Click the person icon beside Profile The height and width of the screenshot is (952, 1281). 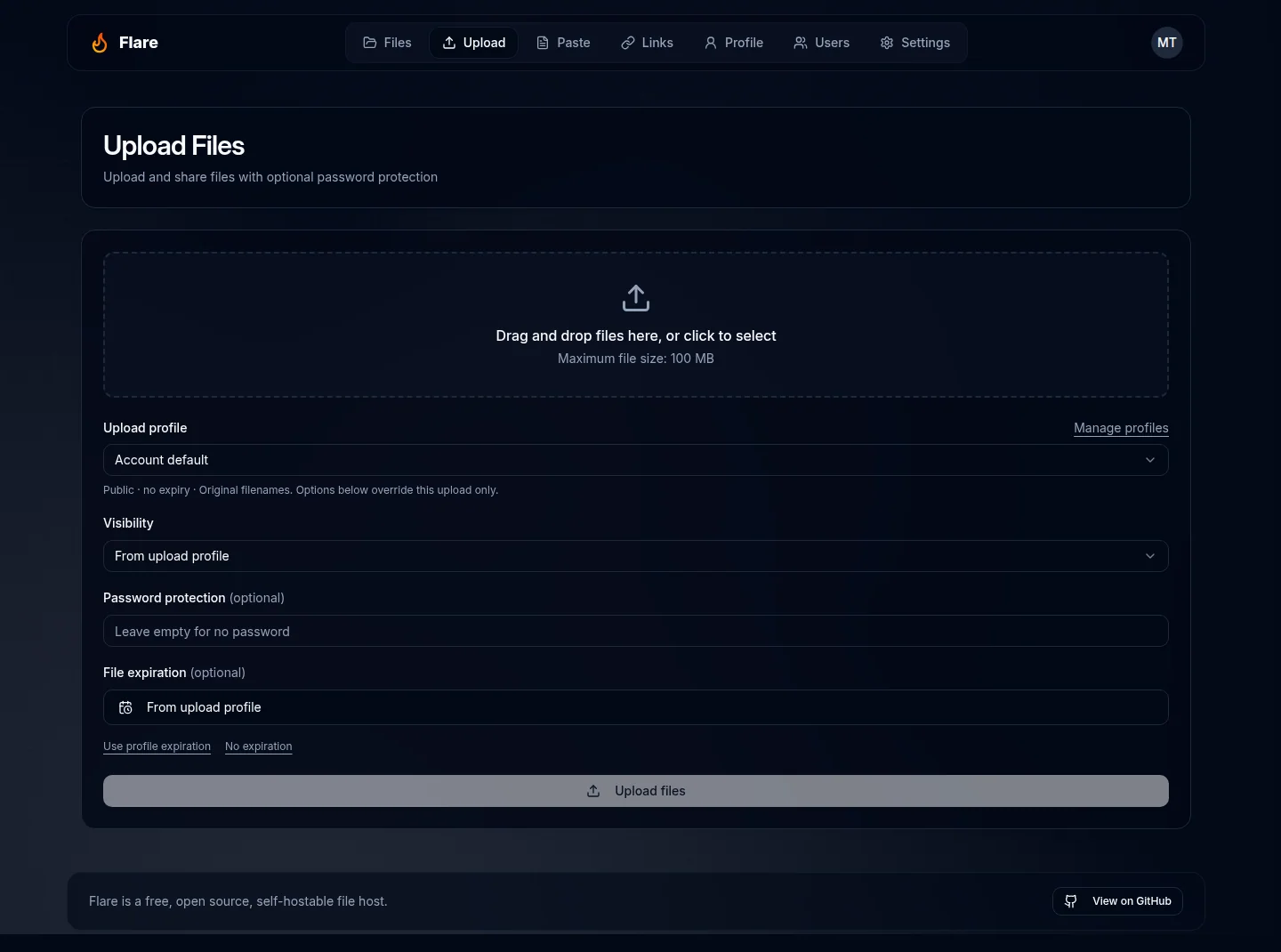coord(711,43)
